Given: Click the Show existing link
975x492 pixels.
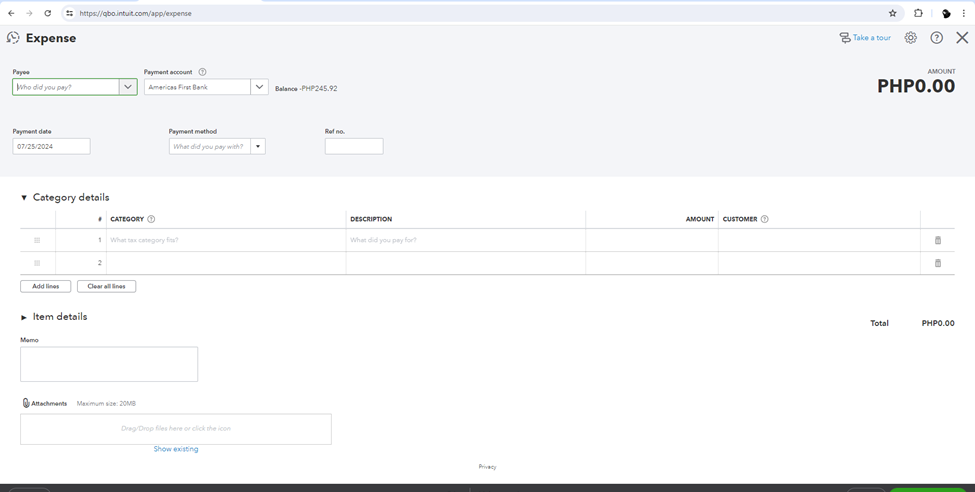Looking at the screenshot, I should click(176, 449).
